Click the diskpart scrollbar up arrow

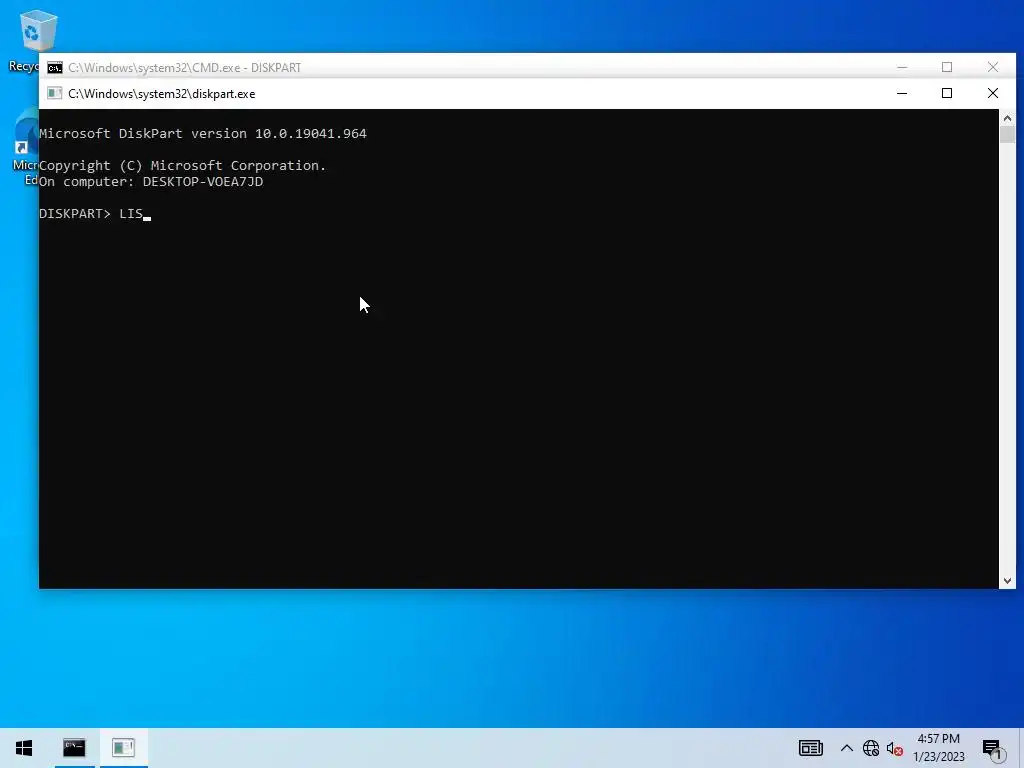pos(1007,118)
